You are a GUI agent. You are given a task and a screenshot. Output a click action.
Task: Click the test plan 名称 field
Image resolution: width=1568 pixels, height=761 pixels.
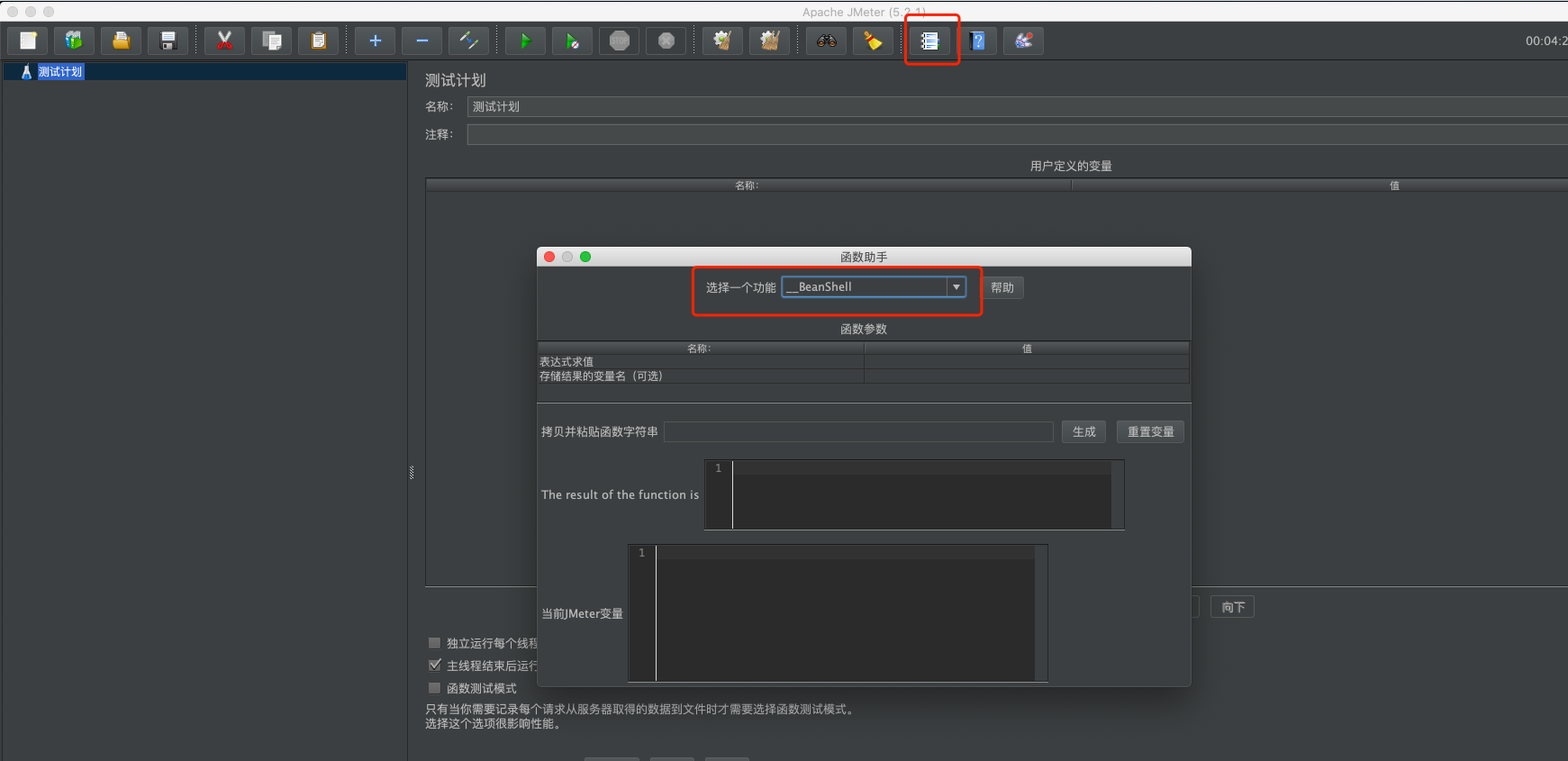point(1017,106)
